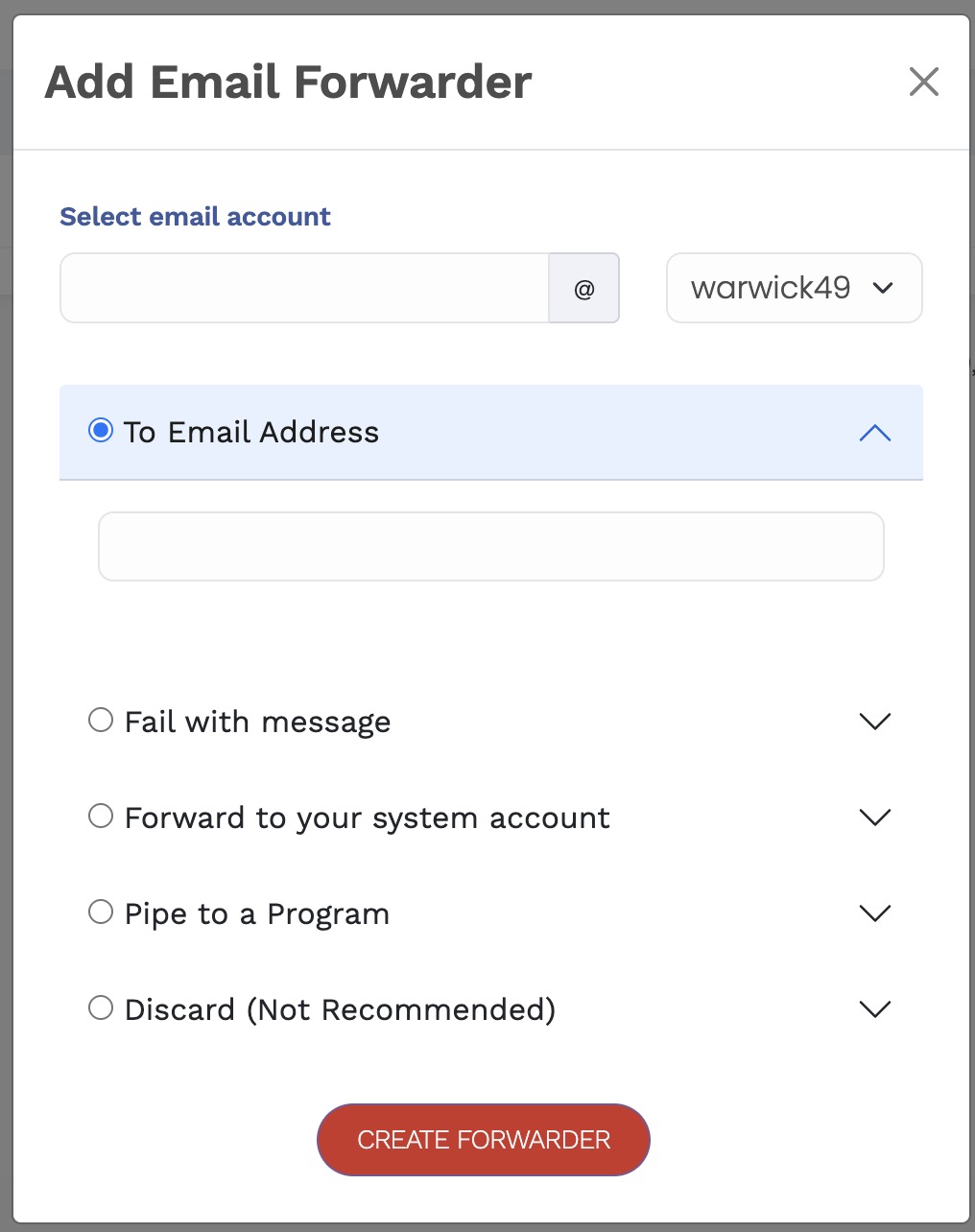Image resolution: width=975 pixels, height=1232 pixels.
Task: Expand Forward to your system account chevron
Action: pyautogui.click(x=874, y=817)
